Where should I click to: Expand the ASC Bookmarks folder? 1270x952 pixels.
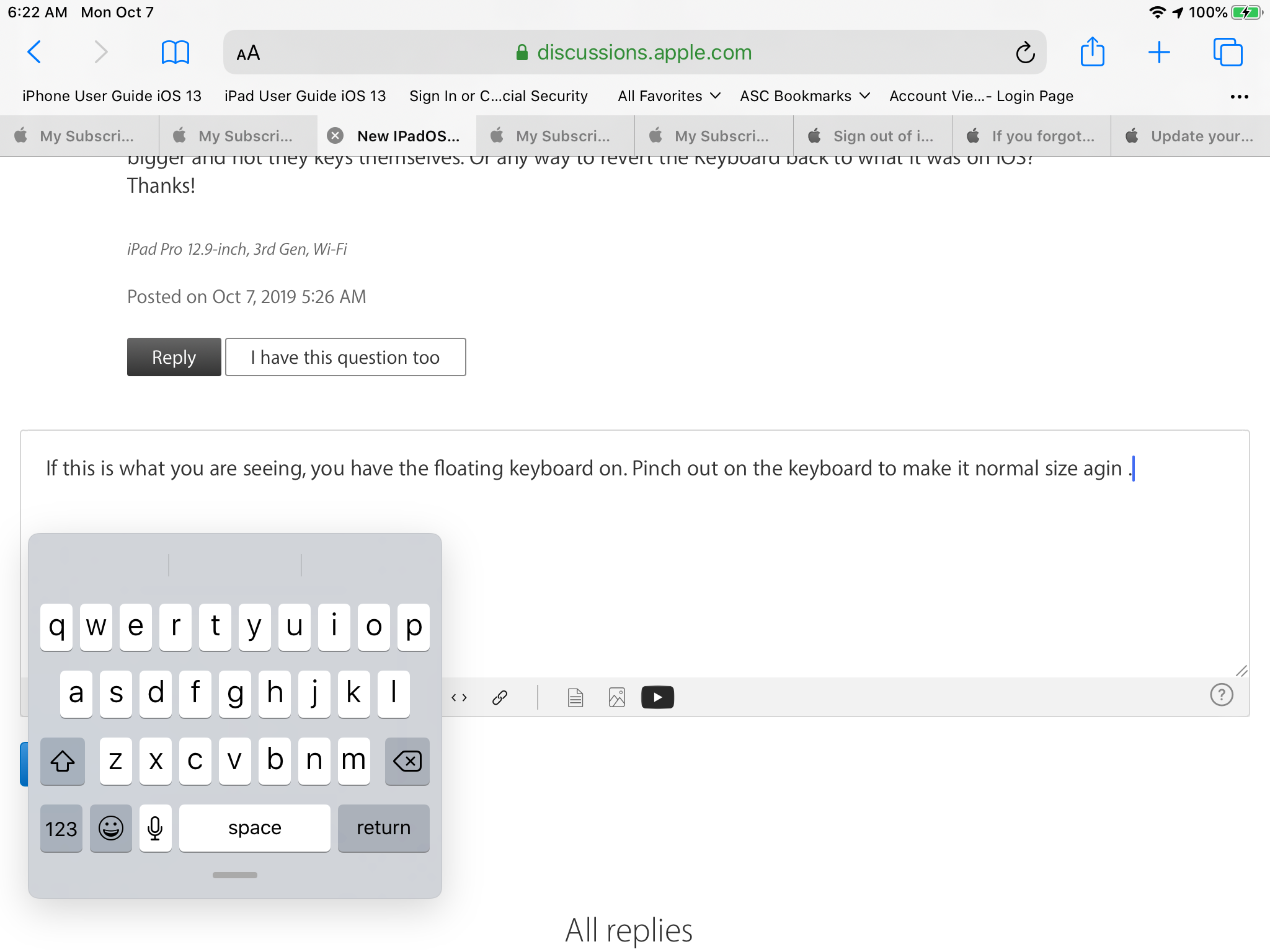pyautogui.click(x=804, y=96)
